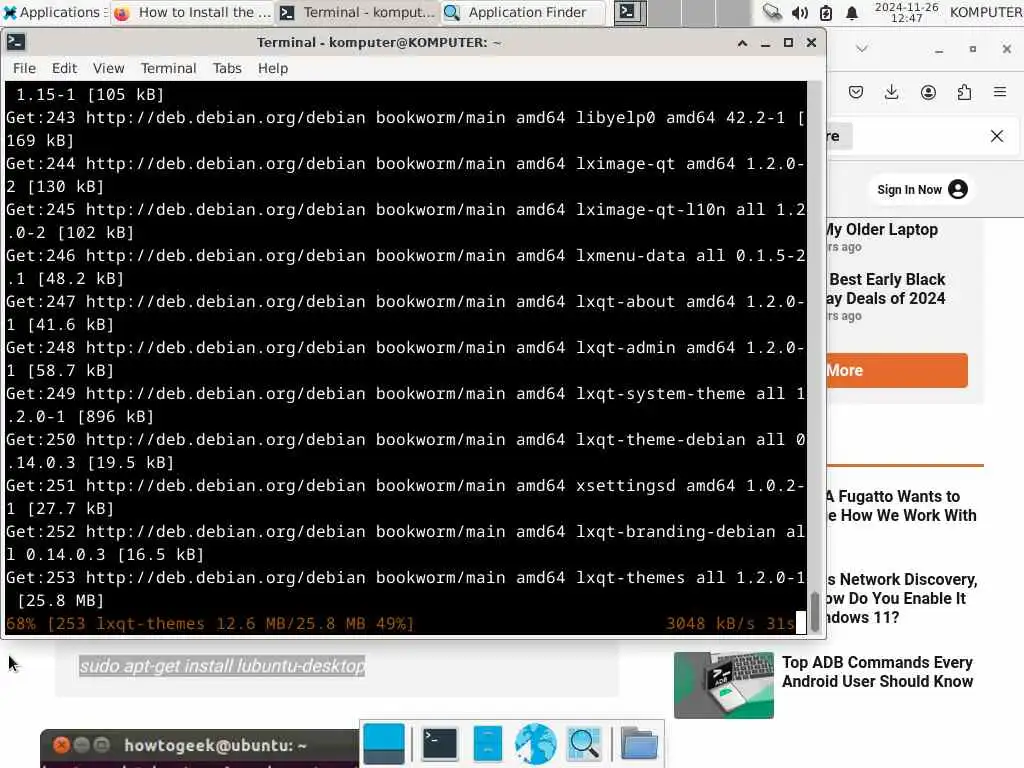Open the File menu in Terminal
This screenshot has width=1024, height=768.
pyautogui.click(x=24, y=68)
